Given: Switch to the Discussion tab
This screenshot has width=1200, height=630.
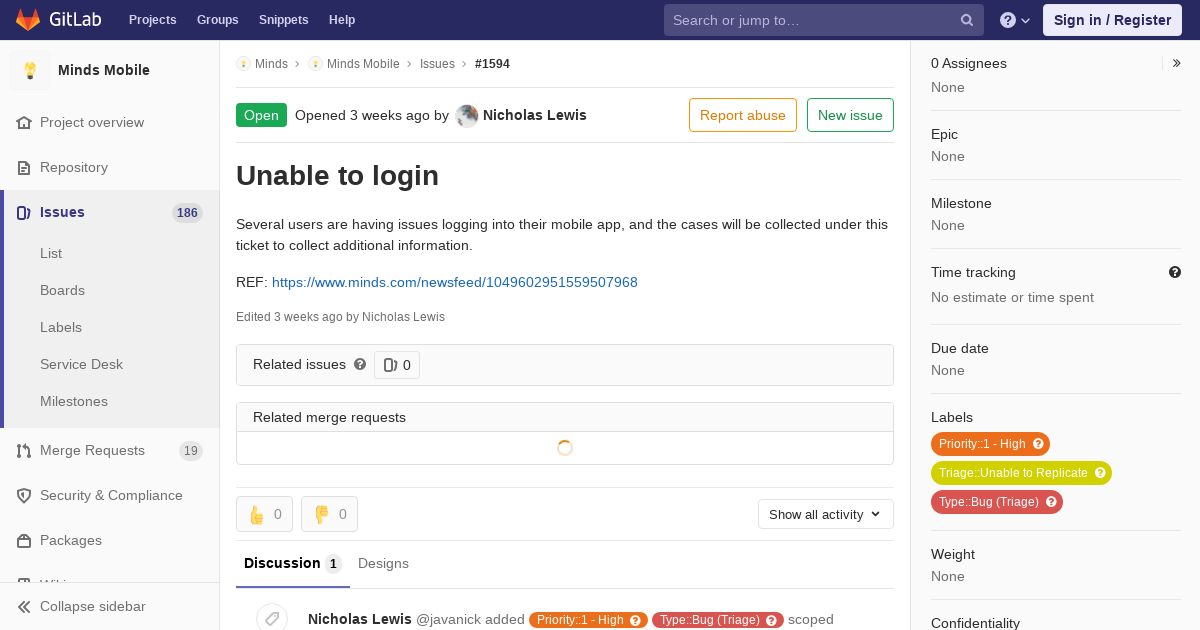Looking at the screenshot, I should coord(293,563).
